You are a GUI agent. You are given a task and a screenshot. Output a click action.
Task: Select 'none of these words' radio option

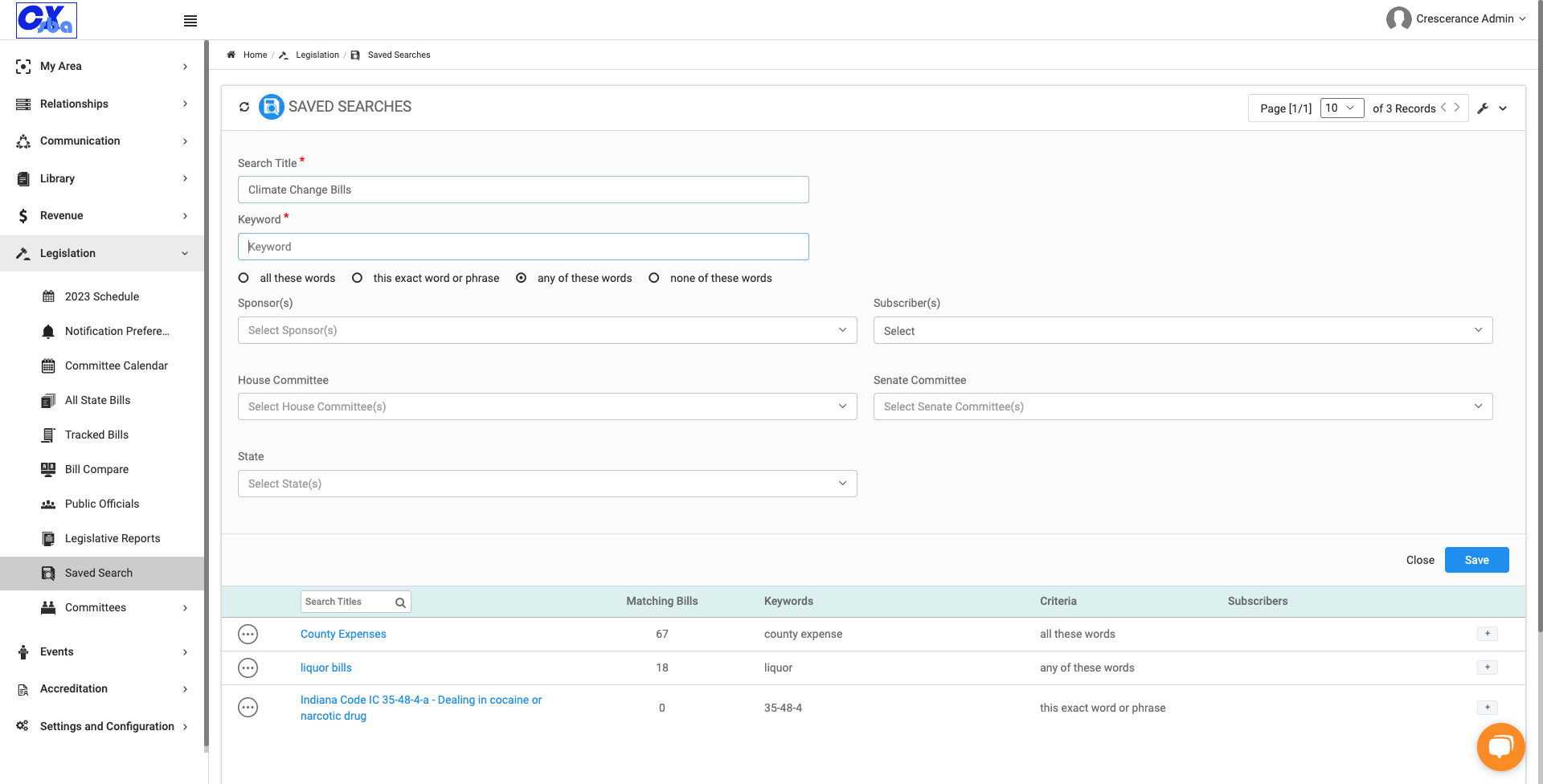coord(654,278)
